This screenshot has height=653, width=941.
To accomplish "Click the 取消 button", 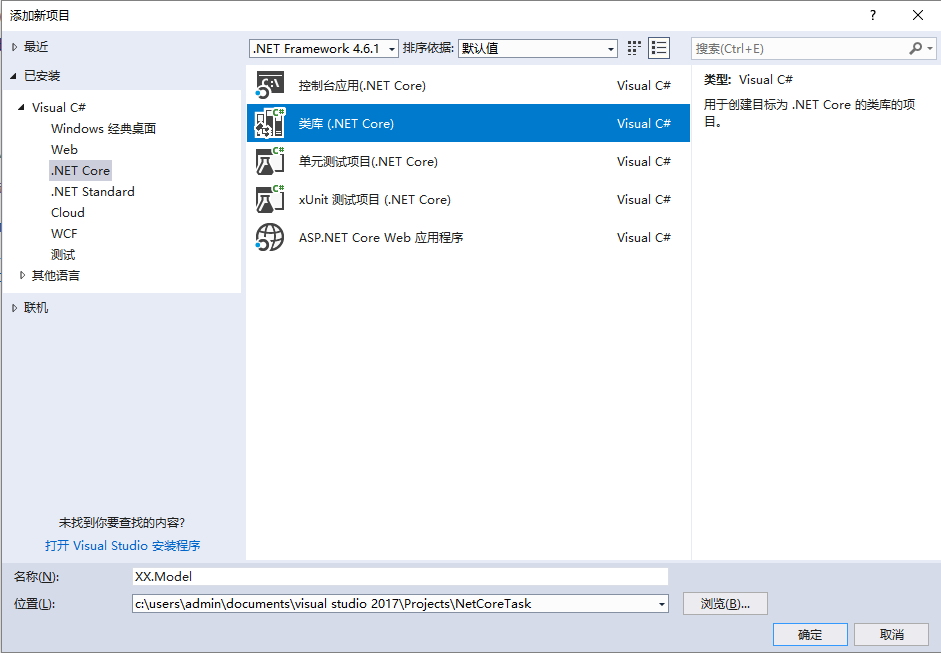I will tap(891, 634).
